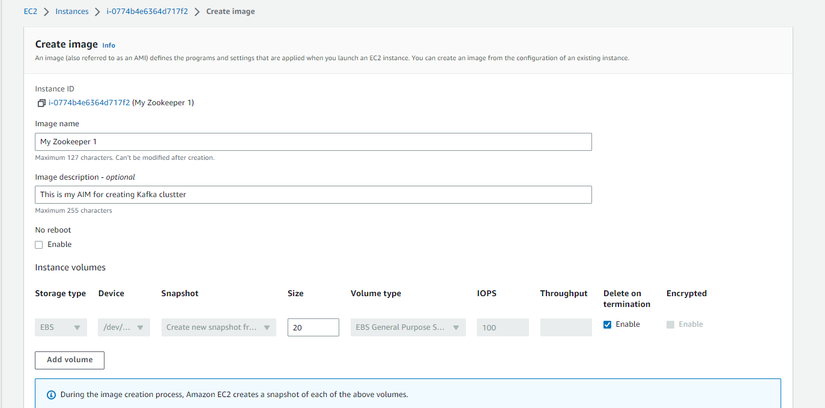Viewport: 825px width, 408px height.
Task: Click the empty Throughput field
Action: (566, 327)
